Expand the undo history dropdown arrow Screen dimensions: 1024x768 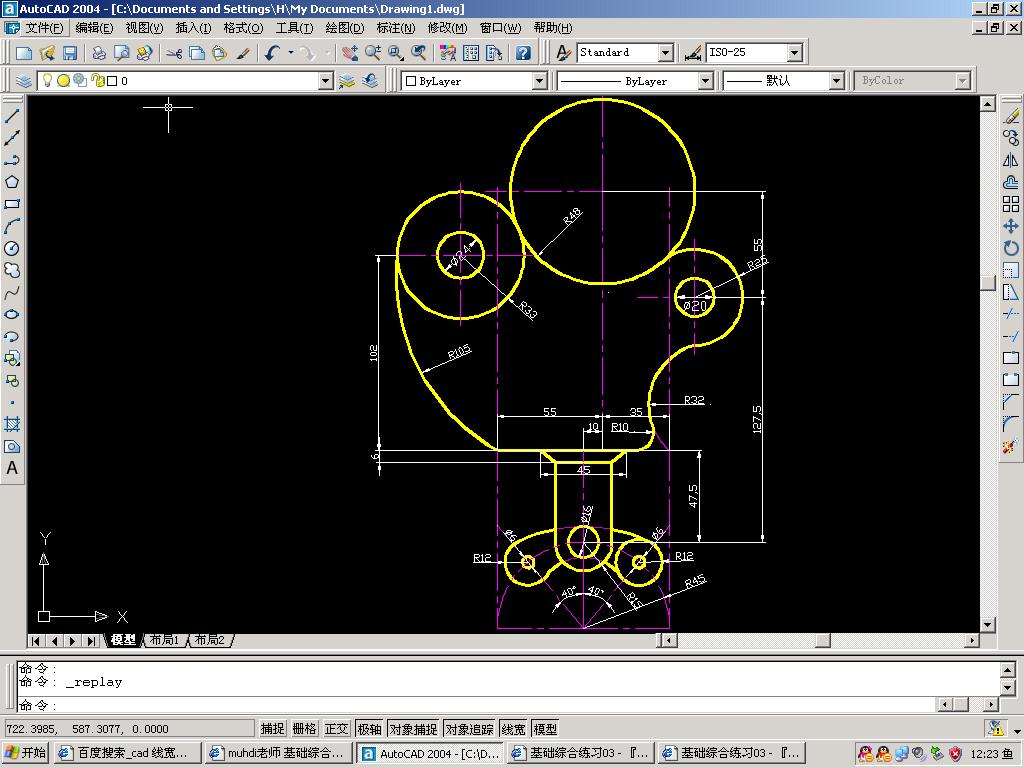coord(291,53)
